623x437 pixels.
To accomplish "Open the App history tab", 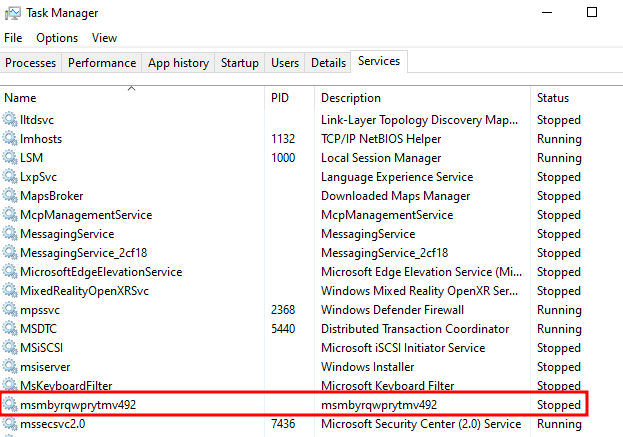I will pyautogui.click(x=178, y=63).
